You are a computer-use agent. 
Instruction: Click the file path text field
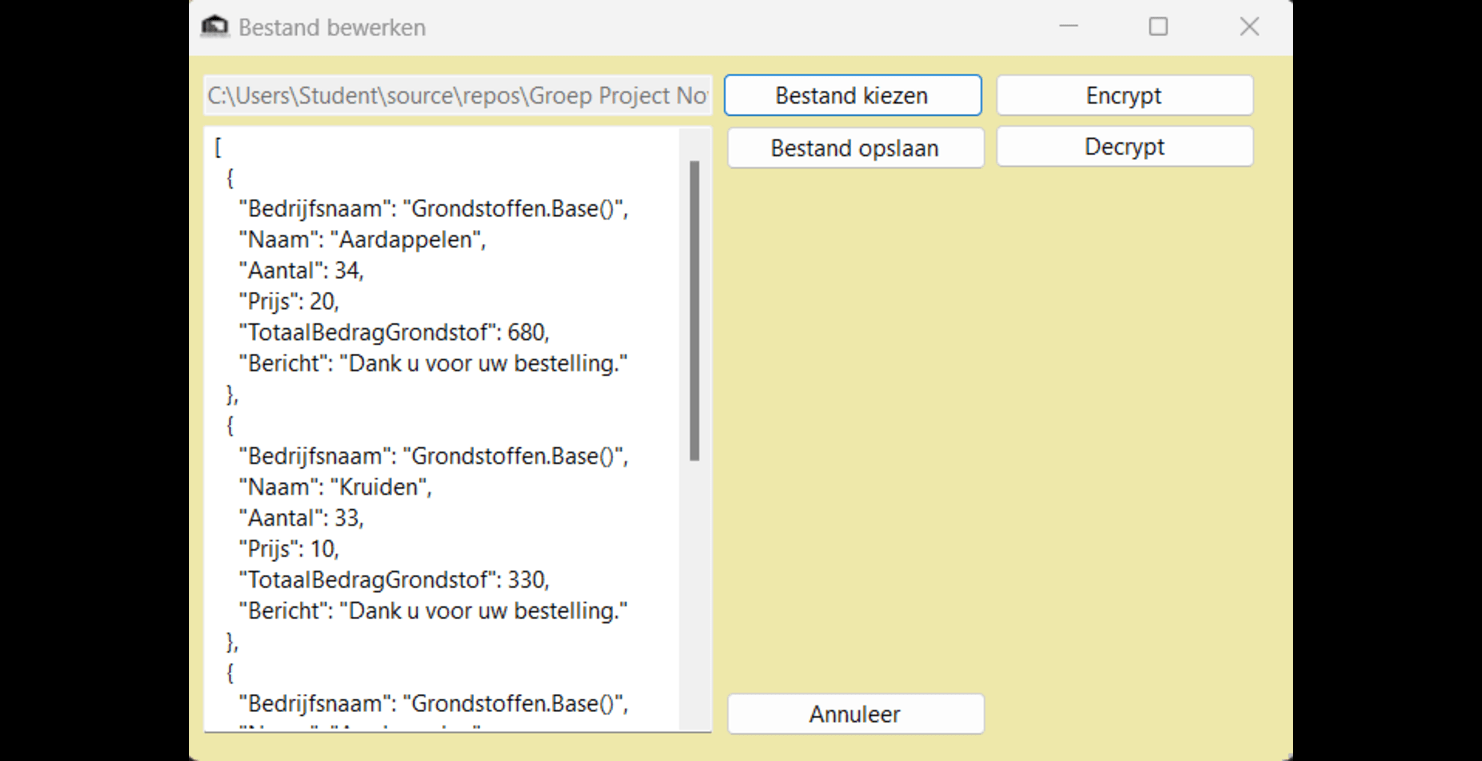[458, 96]
